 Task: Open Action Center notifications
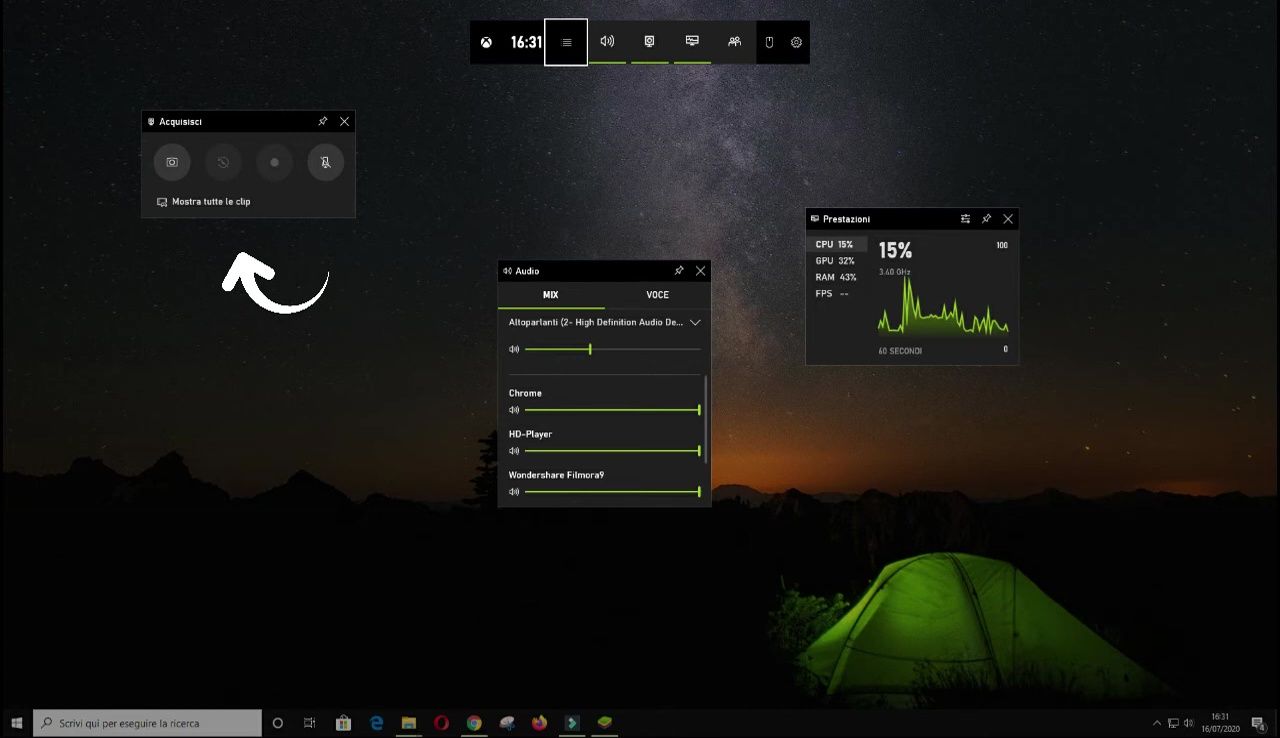[x=1258, y=723]
